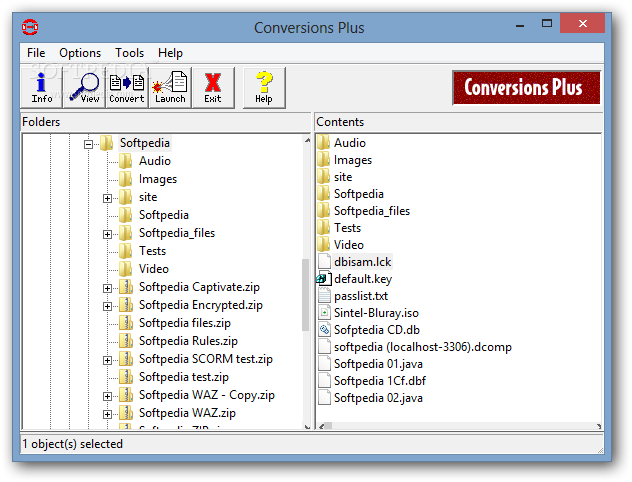Close the Conversions Plus window

pos(582,23)
